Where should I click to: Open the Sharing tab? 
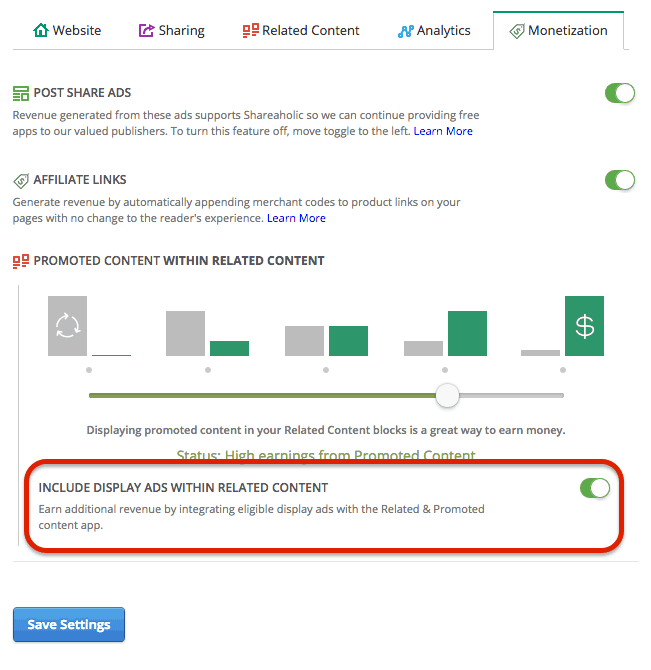pos(172,31)
